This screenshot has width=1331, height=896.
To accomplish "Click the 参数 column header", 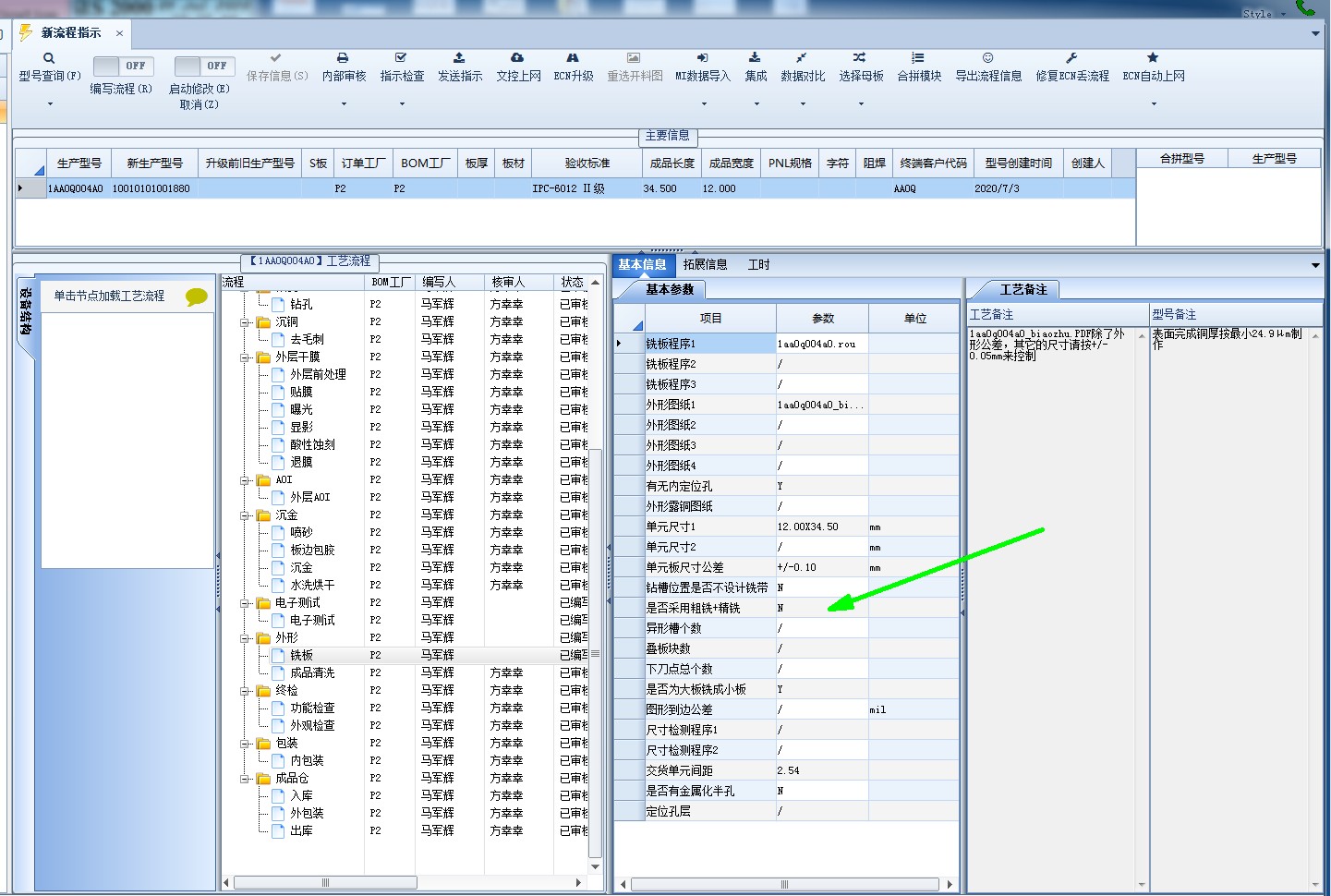I will click(822, 319).
